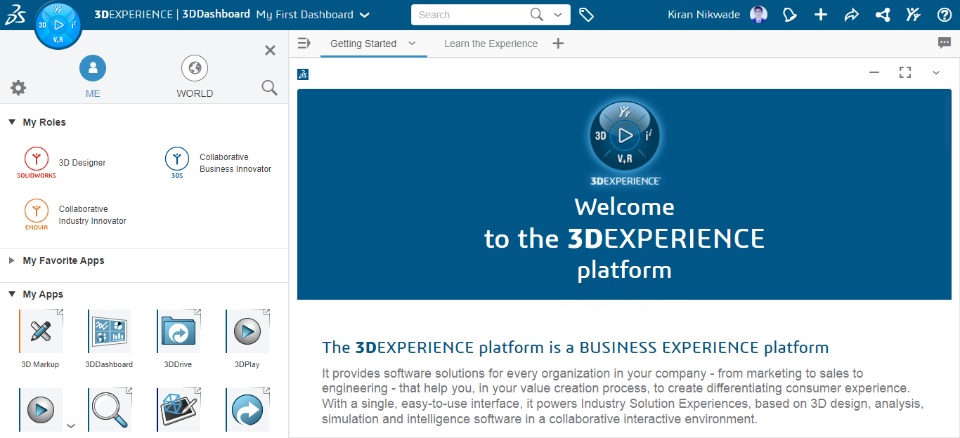Switch to Learn the Experience tab

tap(491, 43)
